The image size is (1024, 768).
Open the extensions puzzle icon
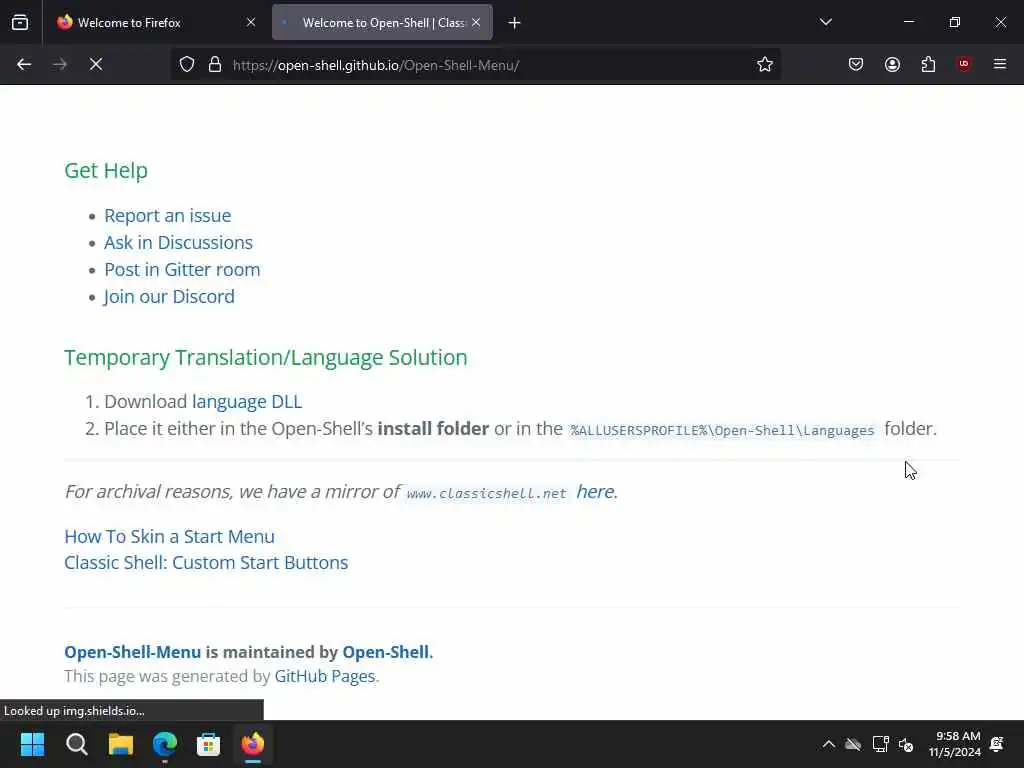928,64
